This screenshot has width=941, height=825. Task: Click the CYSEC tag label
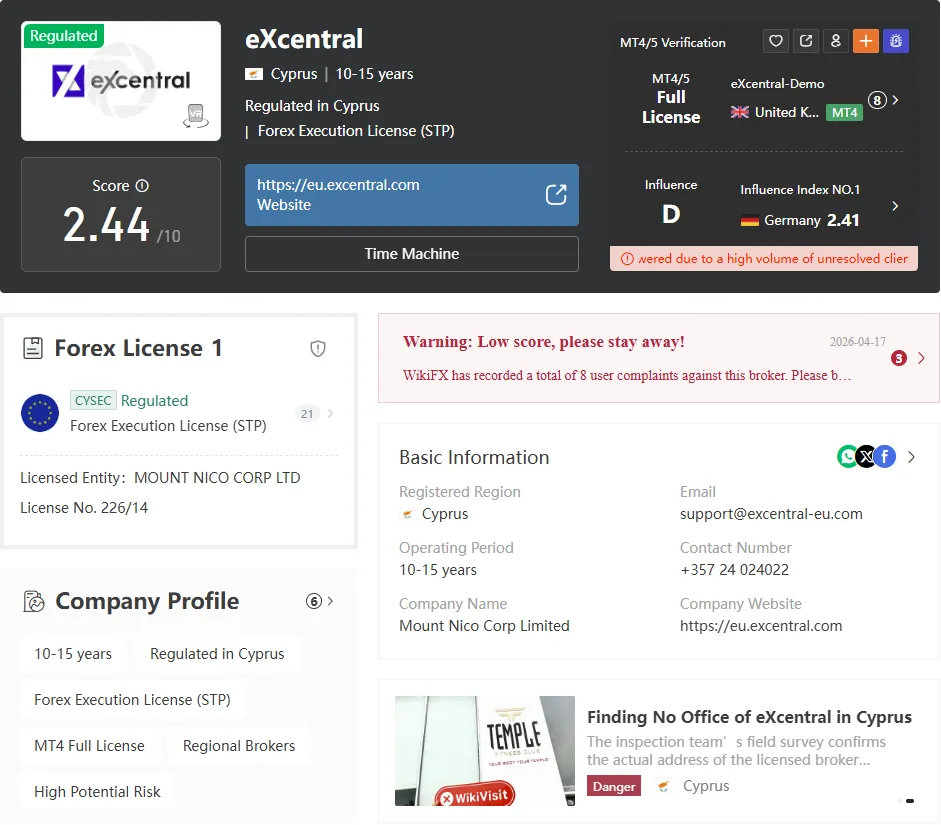pos(93,401)
